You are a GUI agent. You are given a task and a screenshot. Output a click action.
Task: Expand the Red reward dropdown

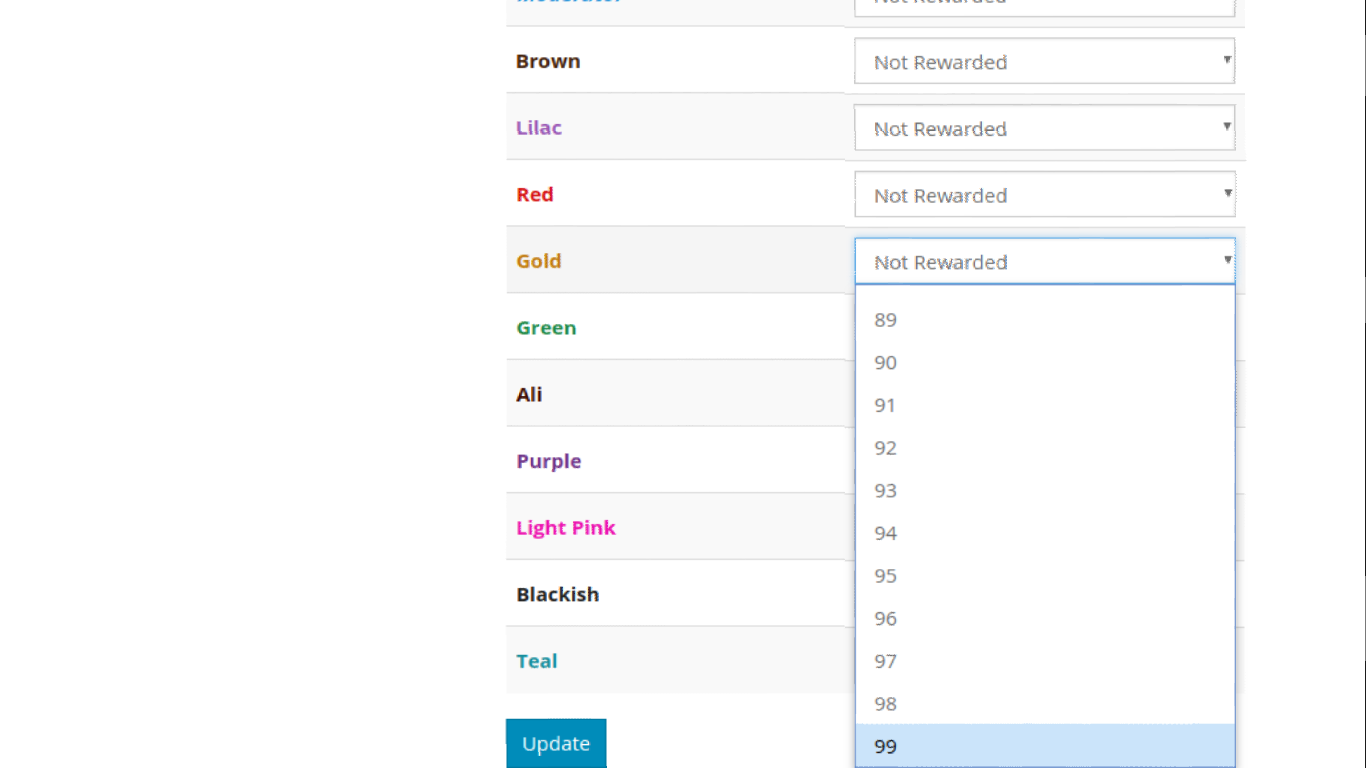coord(1044,195)
